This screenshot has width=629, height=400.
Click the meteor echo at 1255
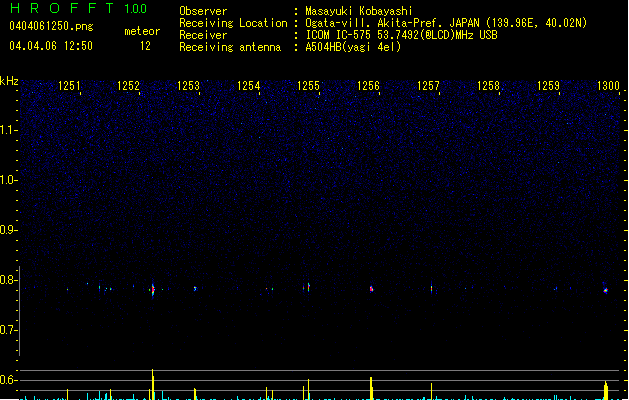click(x=308, y=287)
